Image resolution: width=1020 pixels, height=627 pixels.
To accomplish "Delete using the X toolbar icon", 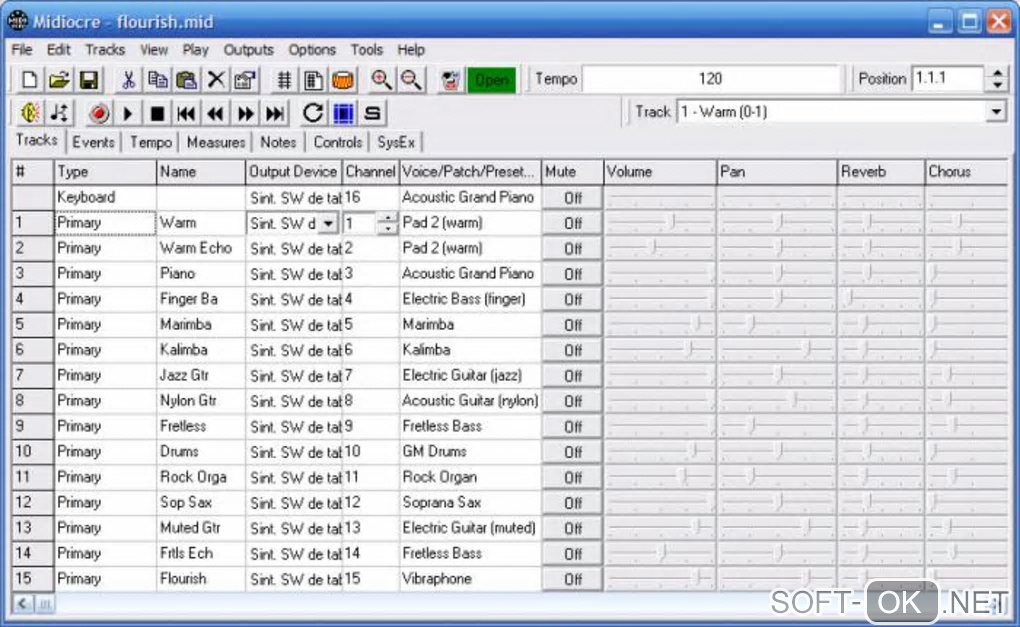I will coord(216,80).
